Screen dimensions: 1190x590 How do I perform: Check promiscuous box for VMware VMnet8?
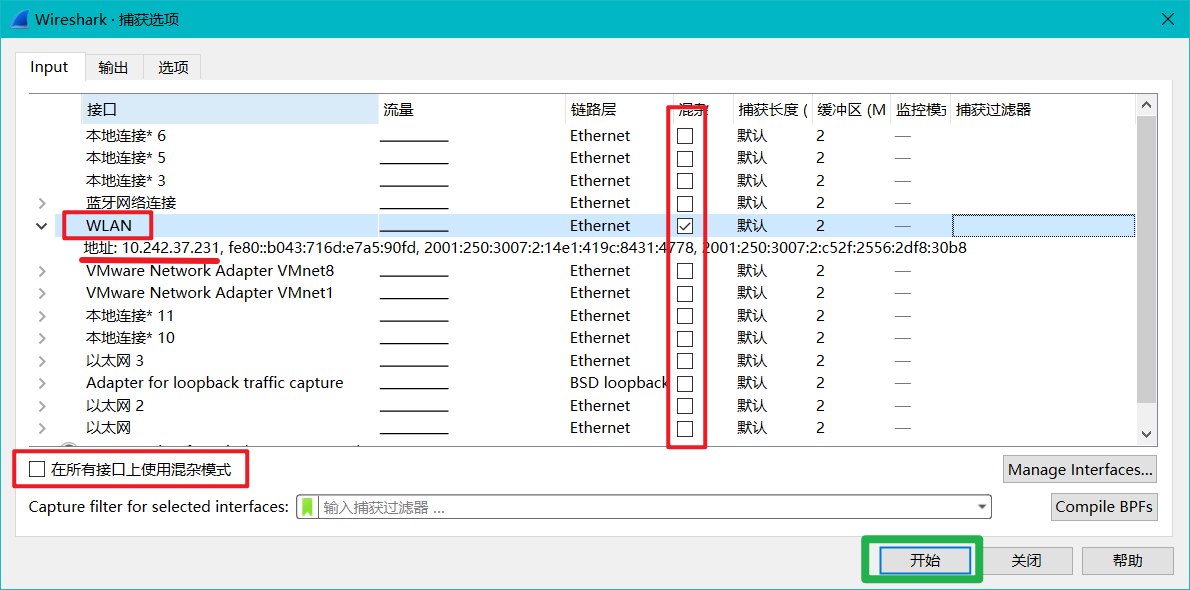click(x=685, y=271)
